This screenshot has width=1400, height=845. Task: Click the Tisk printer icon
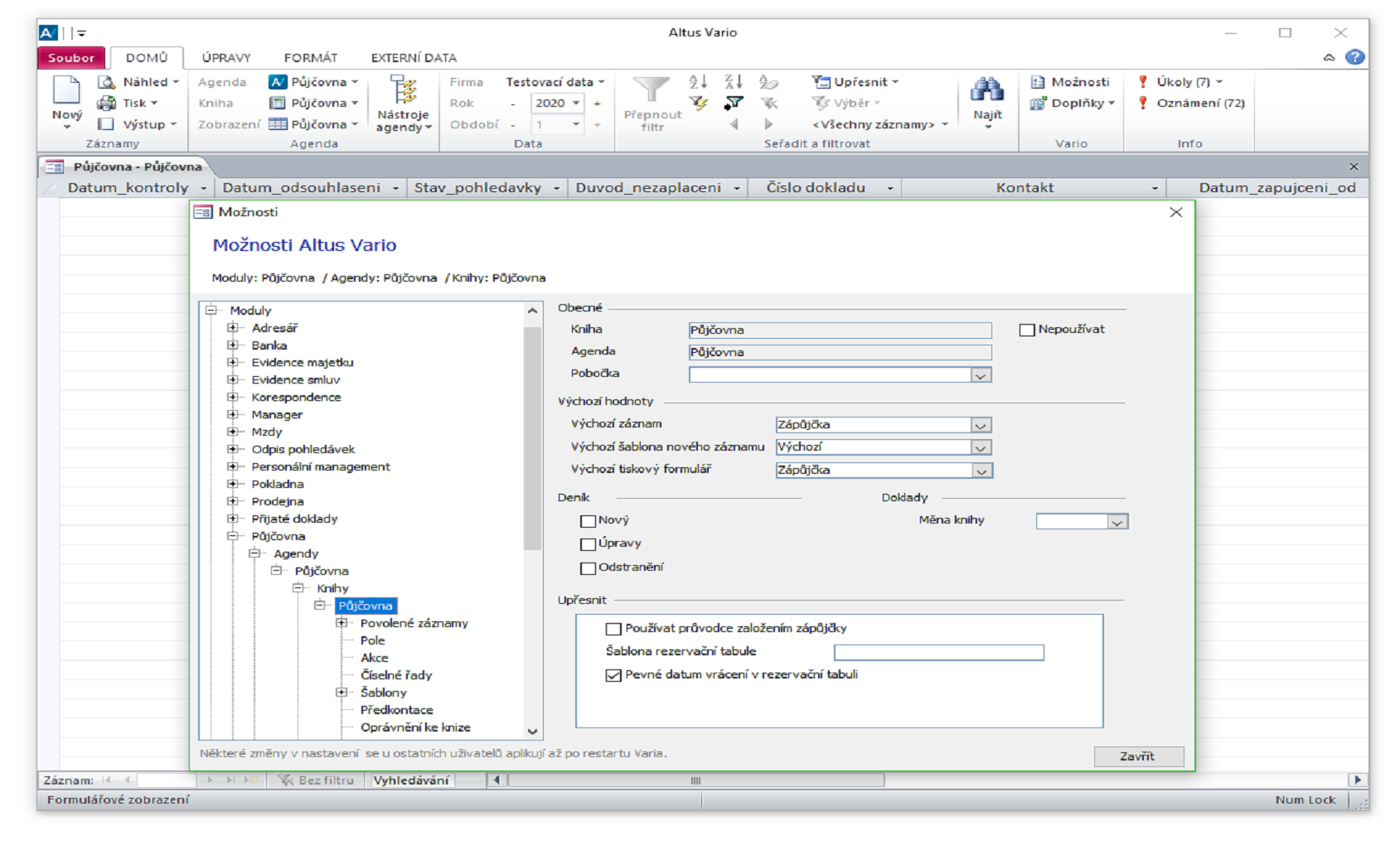point(106,103)
